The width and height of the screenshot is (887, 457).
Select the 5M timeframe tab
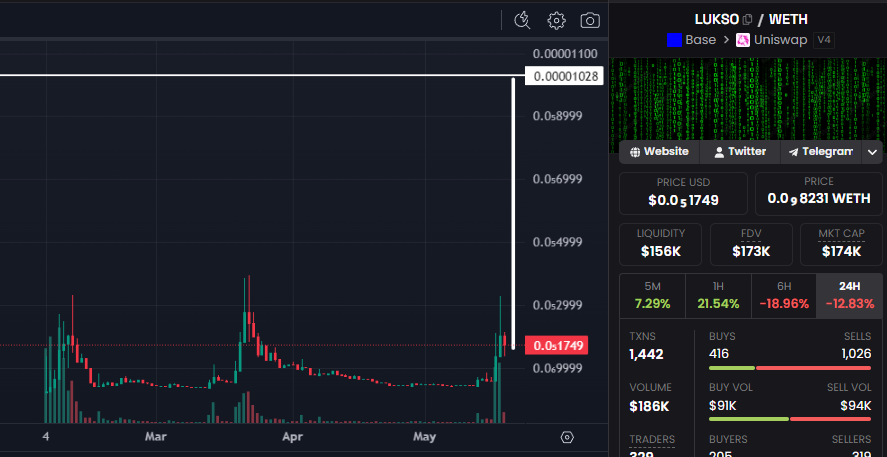coord(652,296)
